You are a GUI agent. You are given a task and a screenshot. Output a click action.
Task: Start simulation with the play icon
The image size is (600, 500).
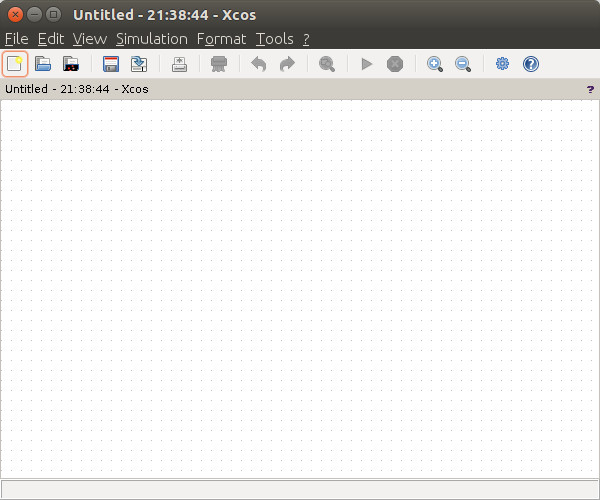(367, 64)
